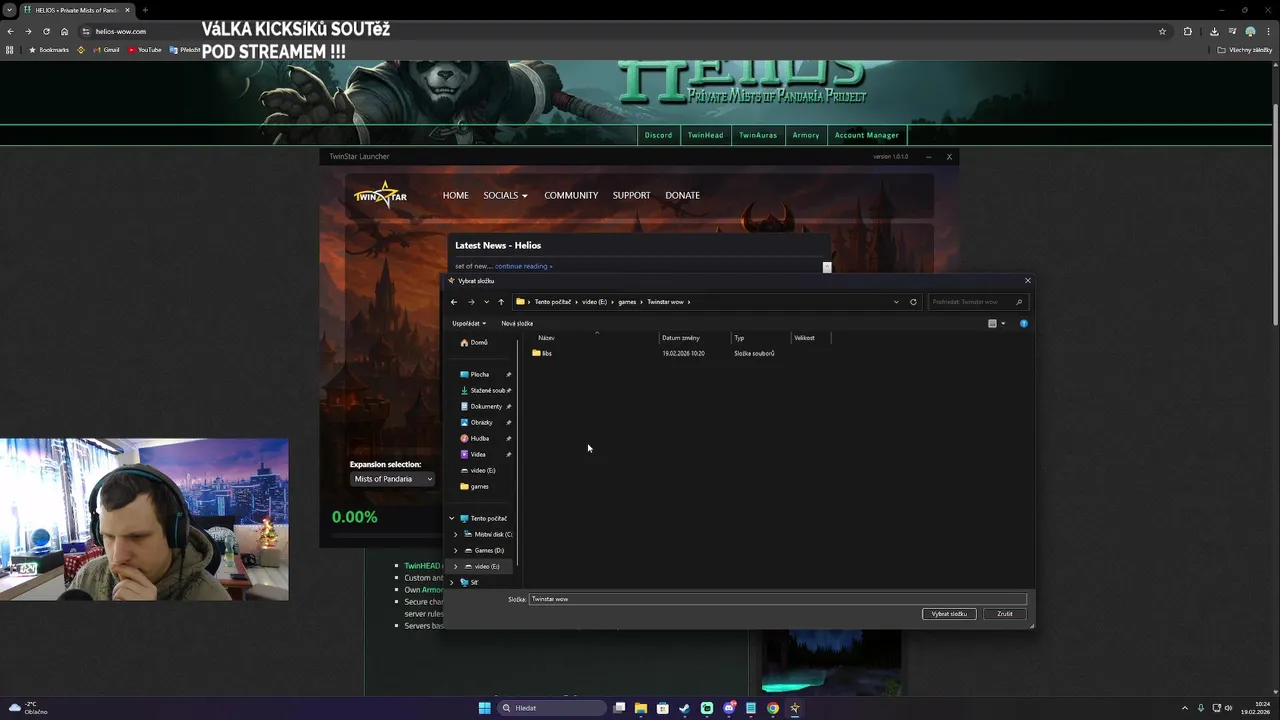Confirm with the Vybrat složku button
This screenshot has height=720, width=1280.
949,614
